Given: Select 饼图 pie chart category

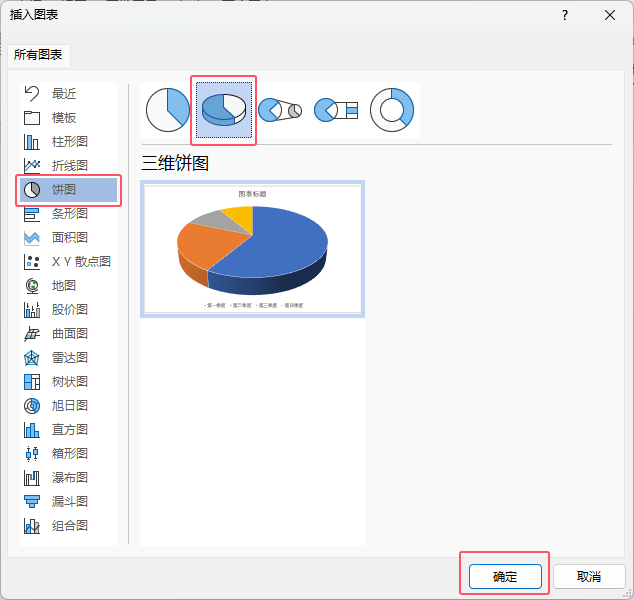Looking at the screenshot, I should coord(68,190).
